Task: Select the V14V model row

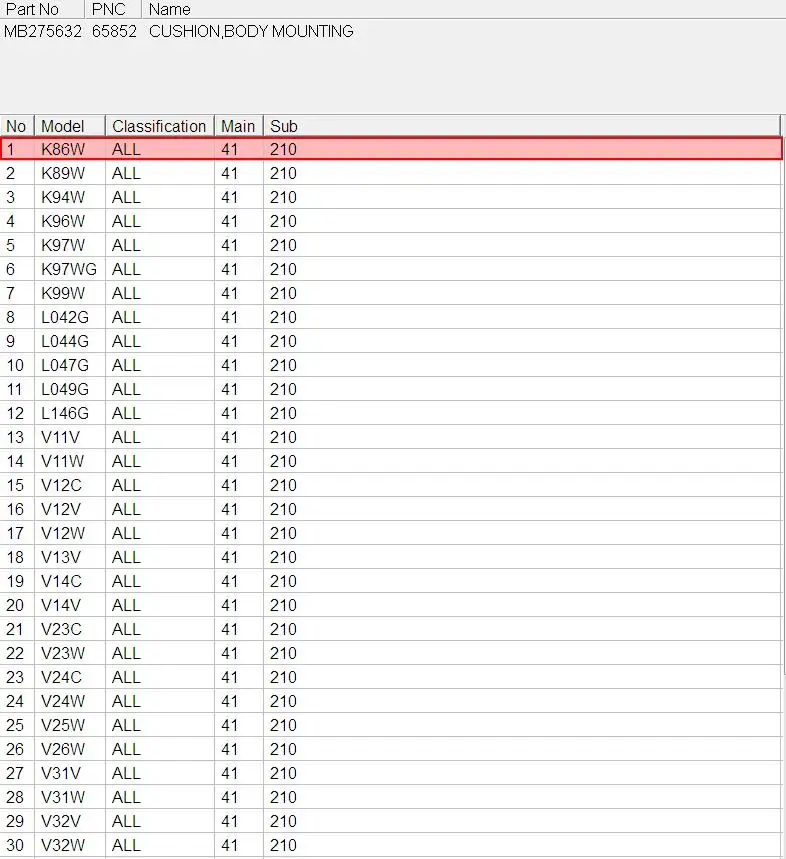Action: point(391,605)
